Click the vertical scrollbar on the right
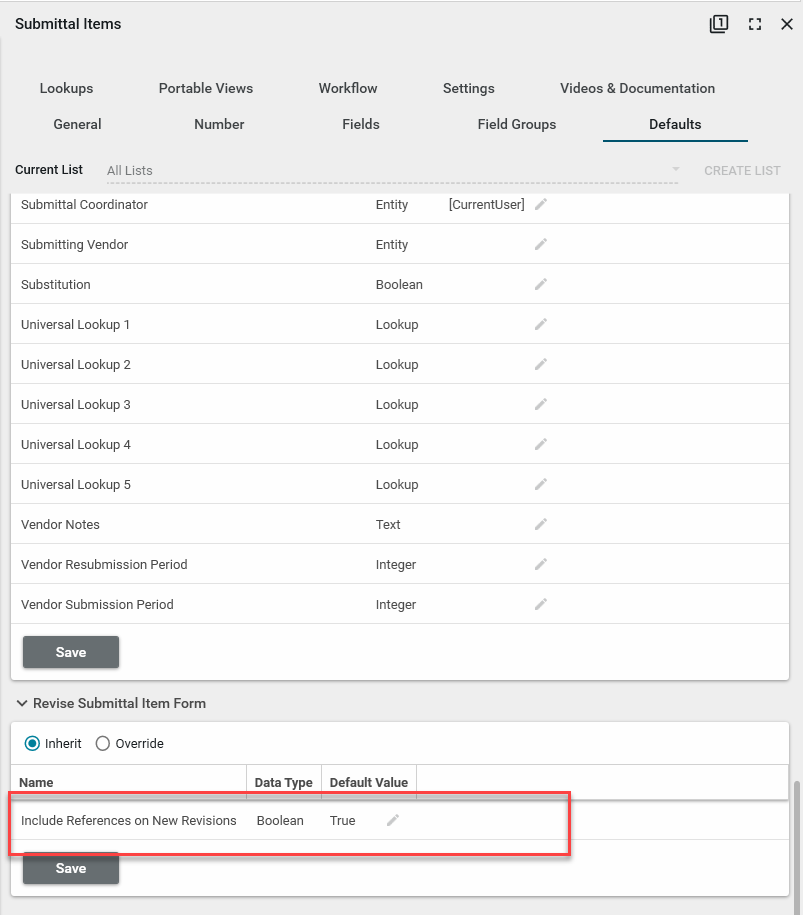The image size is (803, 915). tap(797, 840)
